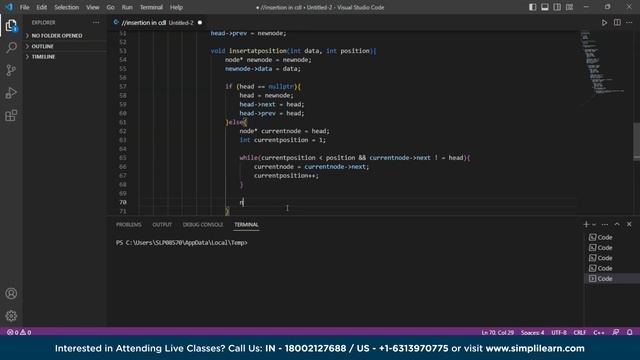Open terminal panel more actions ellipsis
640x360 pixels.
tap(605, 224)
